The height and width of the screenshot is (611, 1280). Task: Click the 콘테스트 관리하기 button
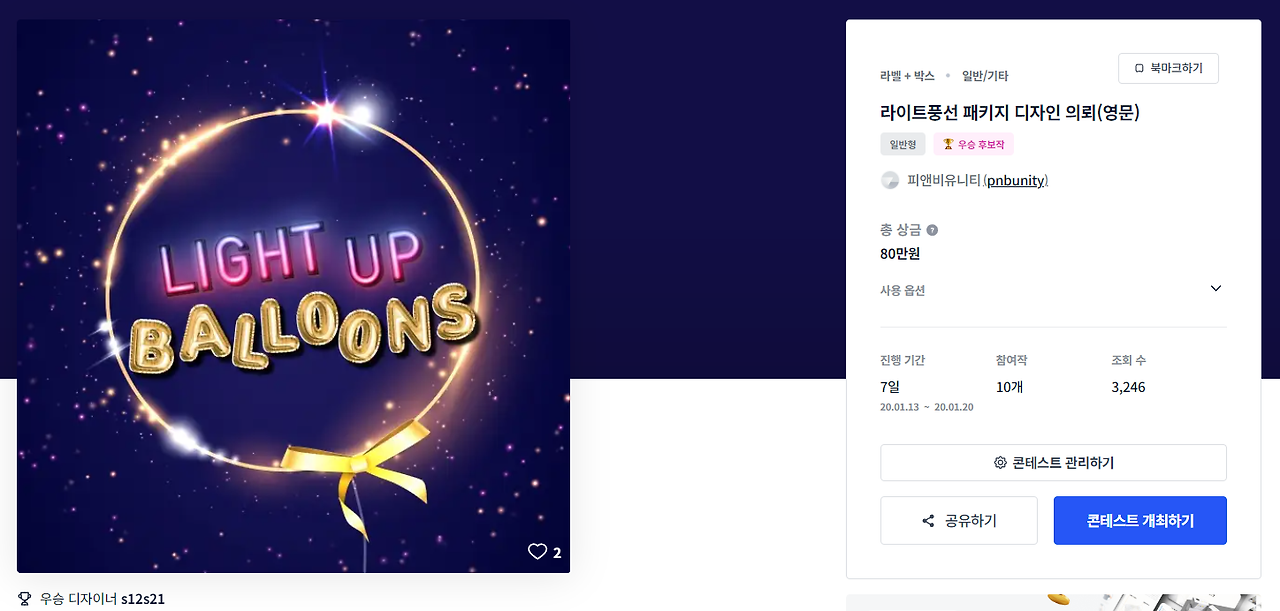[1053, 463]
